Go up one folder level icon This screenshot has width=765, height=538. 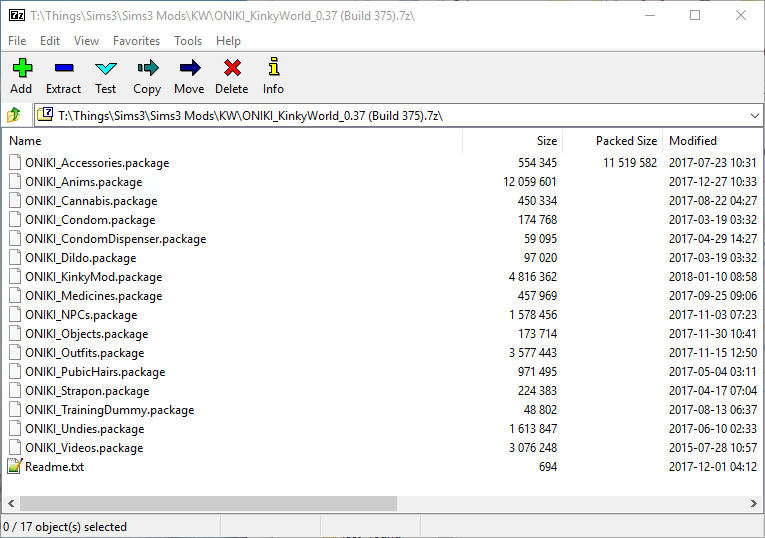(x=14, y=116)
